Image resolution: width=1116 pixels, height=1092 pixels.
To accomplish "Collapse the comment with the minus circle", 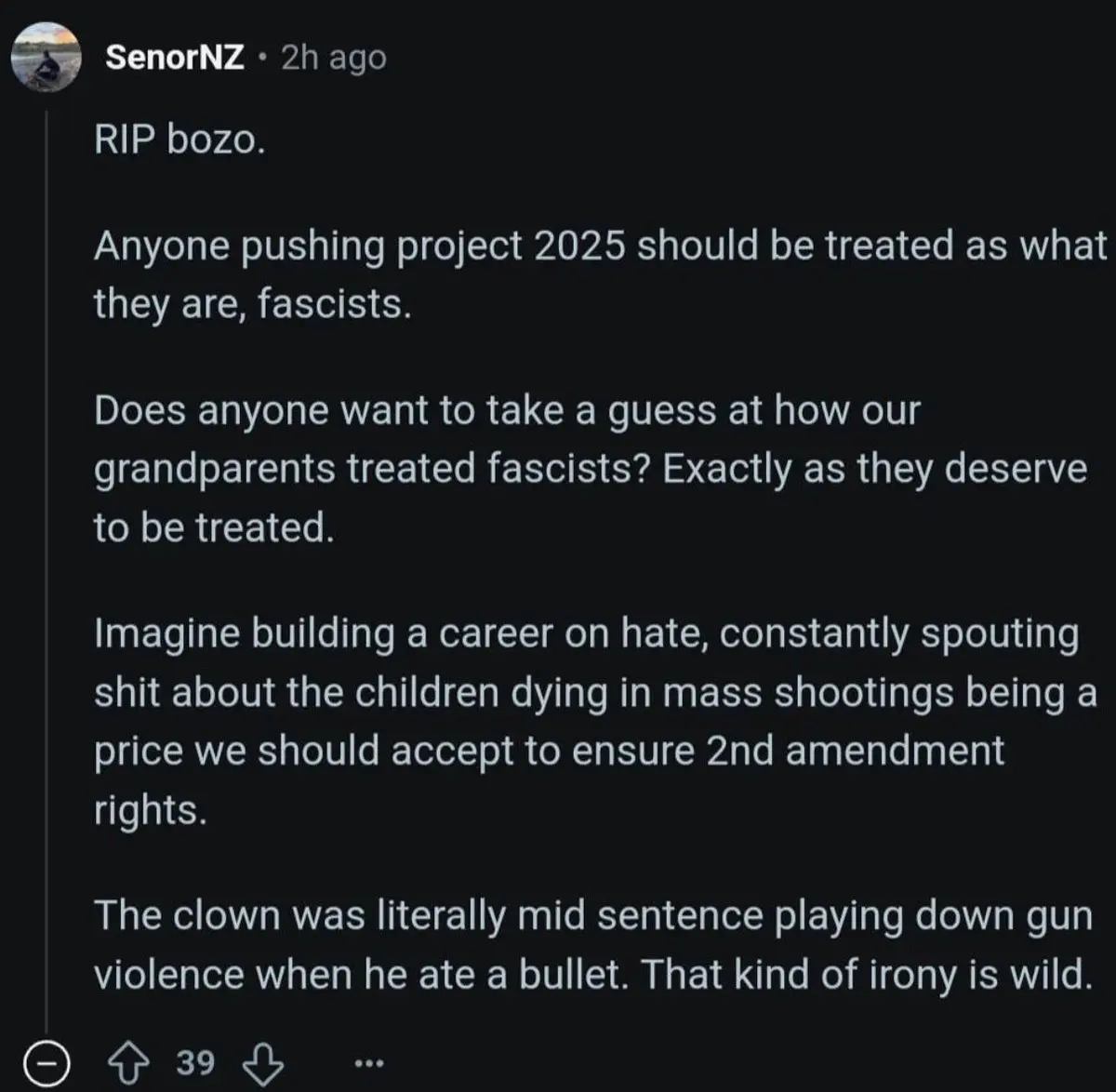I will click(x=46, y=1062).
